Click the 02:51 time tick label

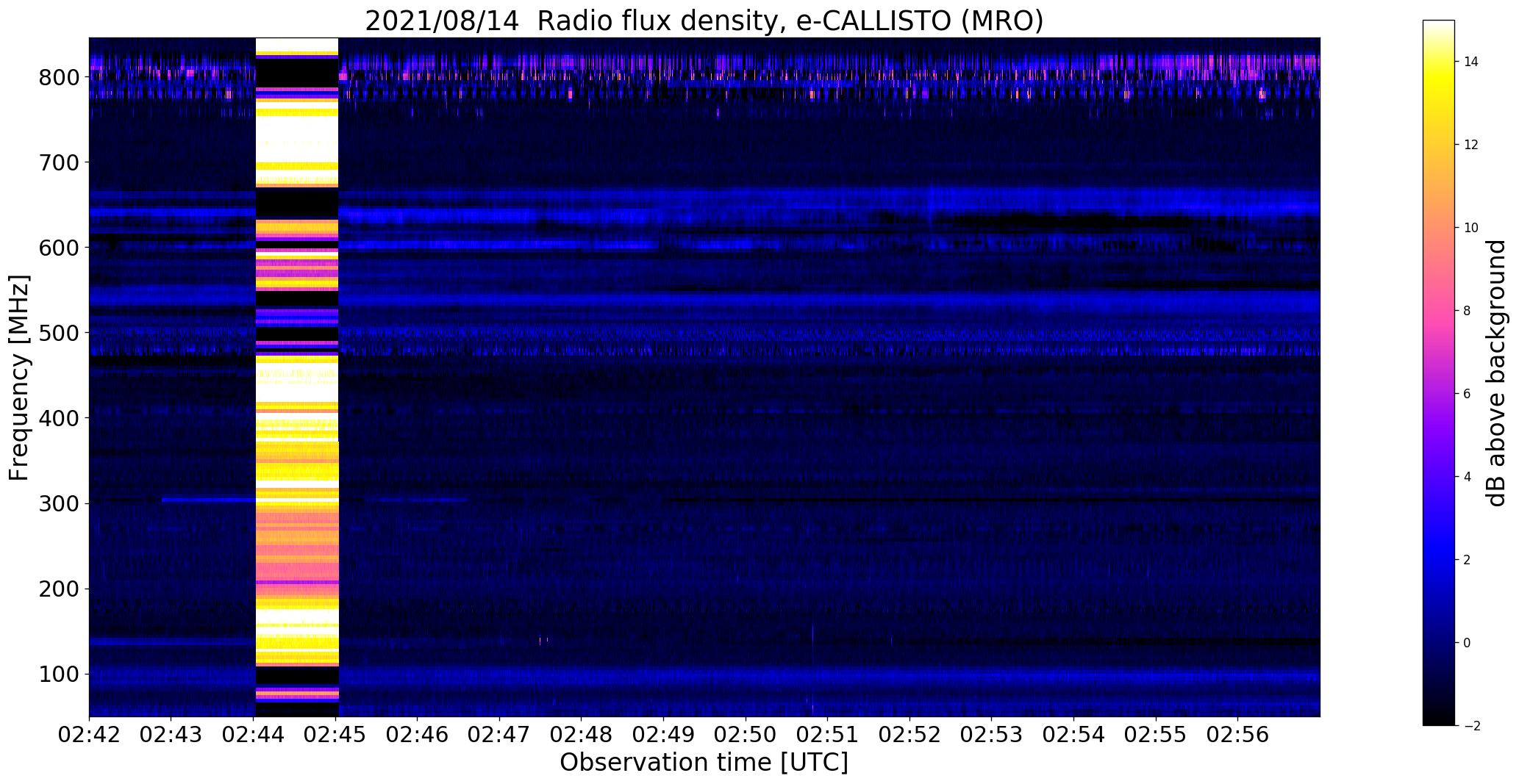(x=828, y=735)
